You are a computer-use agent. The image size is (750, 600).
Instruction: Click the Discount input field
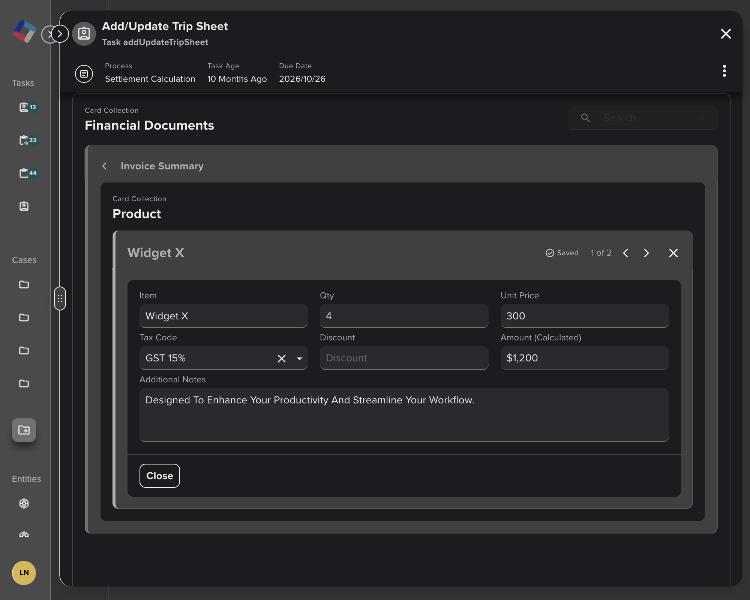pos(404,358)
